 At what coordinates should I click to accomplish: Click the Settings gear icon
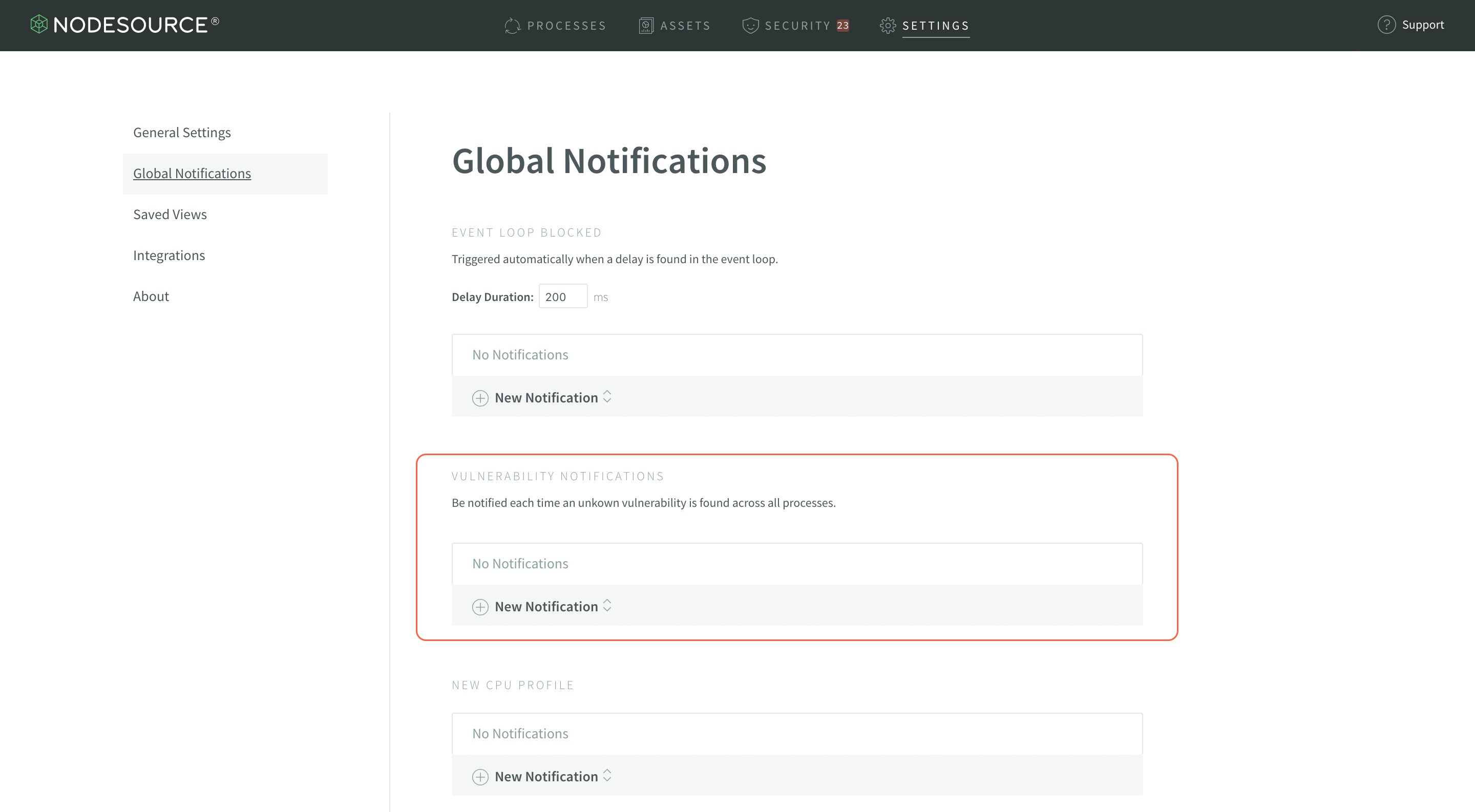[888, 26]
